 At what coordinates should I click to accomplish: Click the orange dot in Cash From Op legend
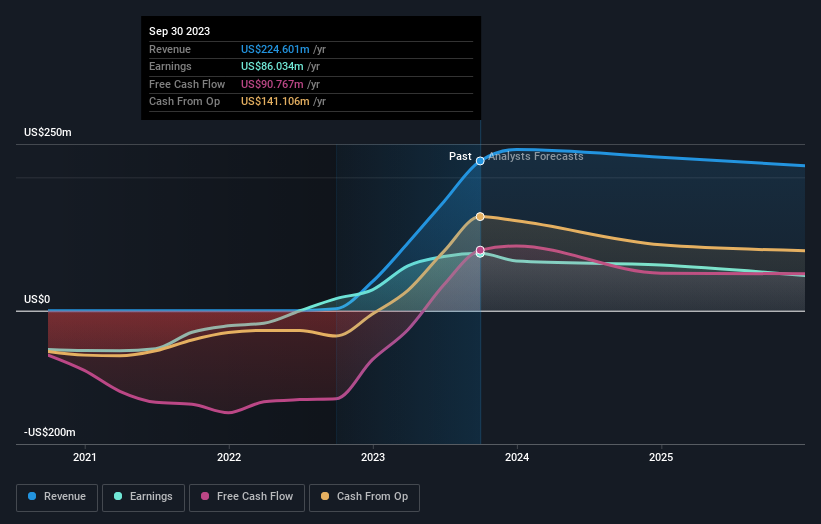pyautogui.click(x=325, y=496)
